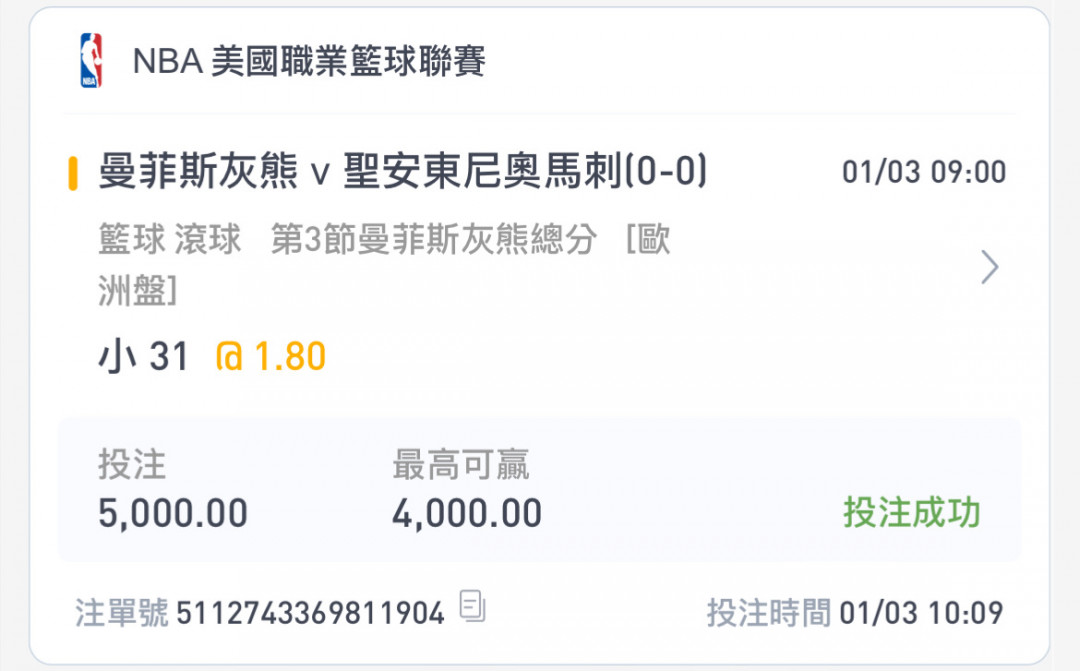Click the 最高可贏 amount 4,000.00
This screenshot has height=671, width=1080.
click(x=467, y=514)
